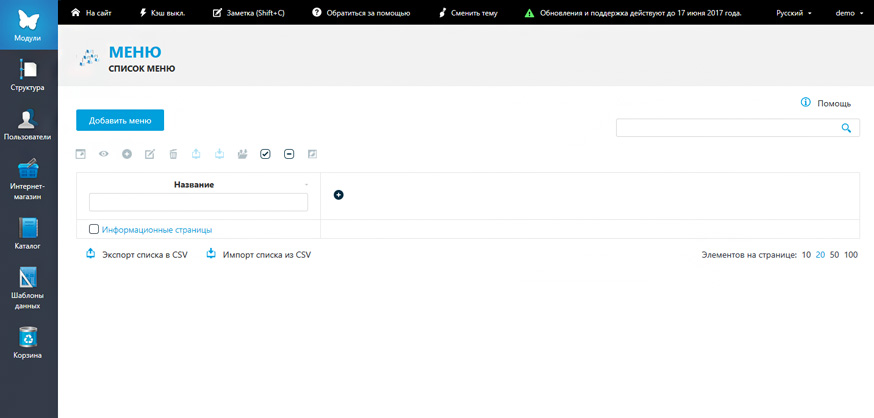The width and height of the screenshot is (874, 418).
Task: Tick the Информационные страницы checkbox
Action: click(94, 229)
